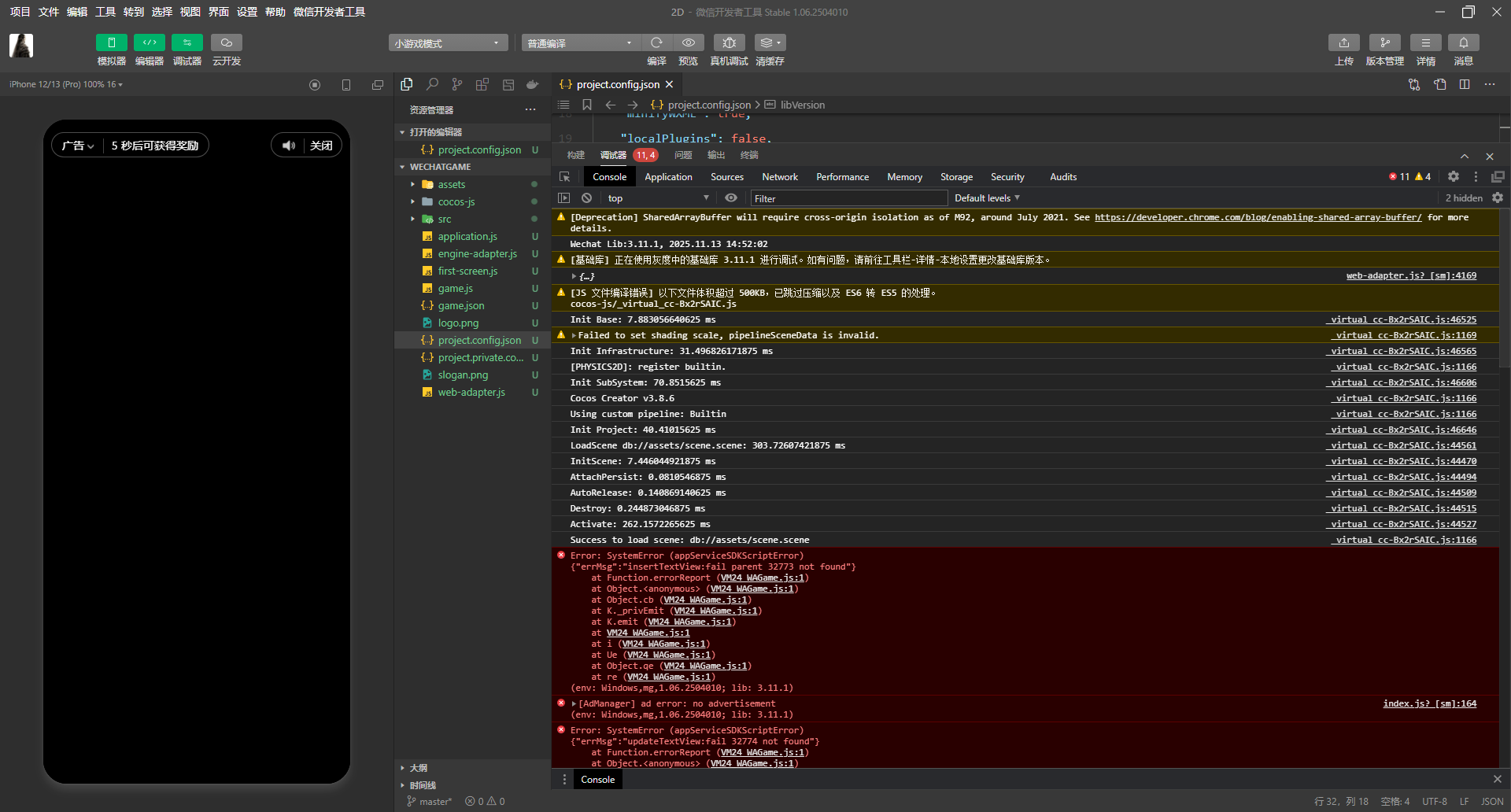Switch to the 问题 panel tab
This screenshot has height=812, width=1511.
click(683, 155)
